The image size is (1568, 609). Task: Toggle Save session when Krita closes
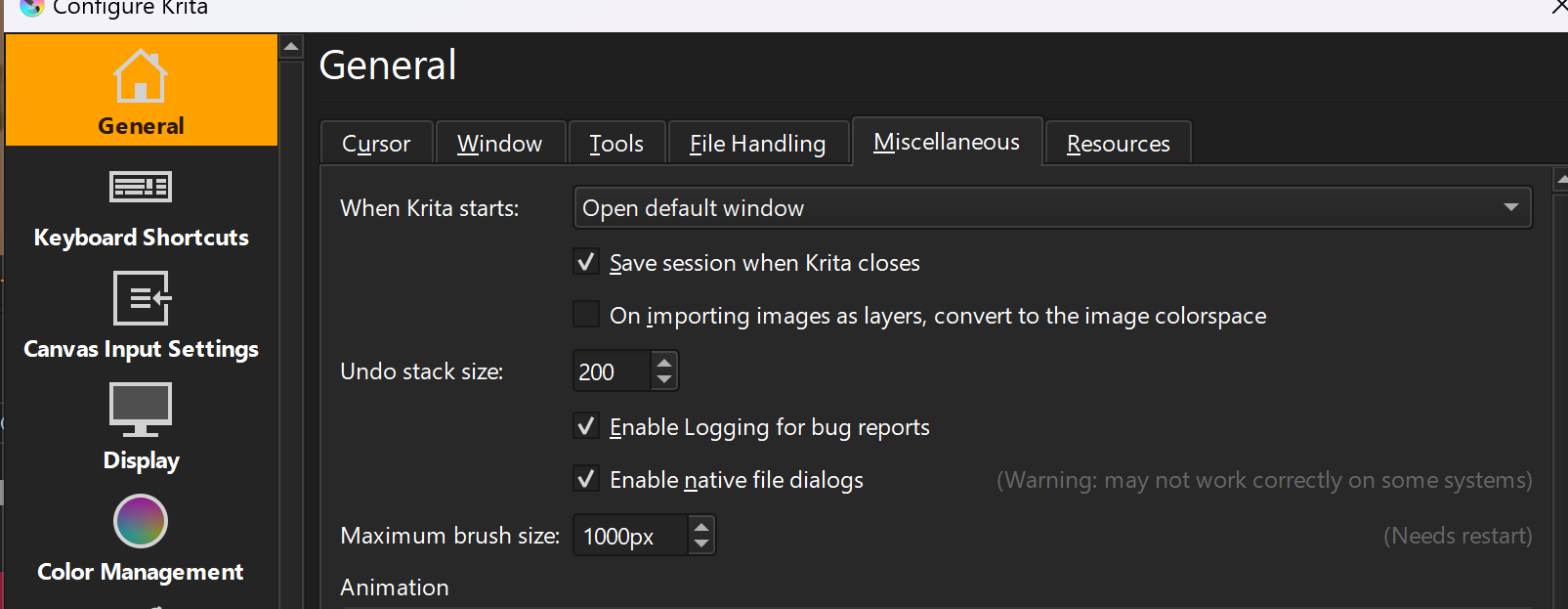(x=586, y=262)
